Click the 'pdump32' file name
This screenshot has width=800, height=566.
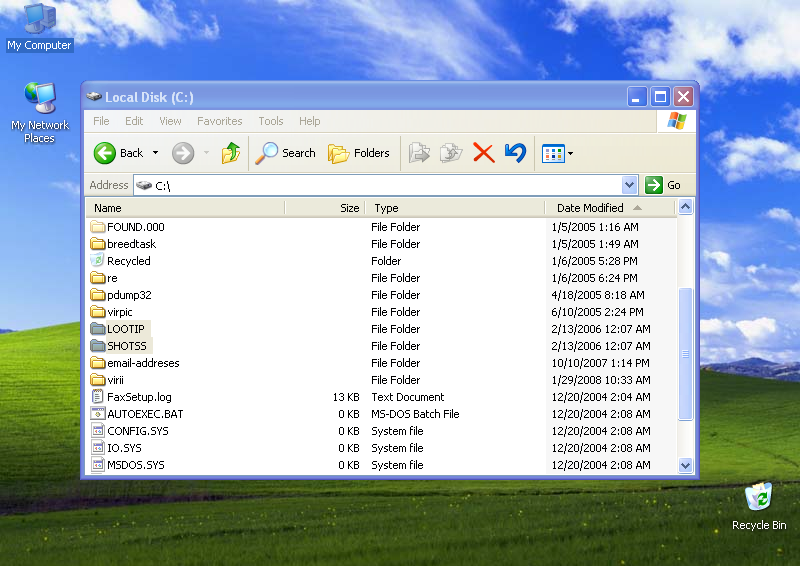pos(129,295)
